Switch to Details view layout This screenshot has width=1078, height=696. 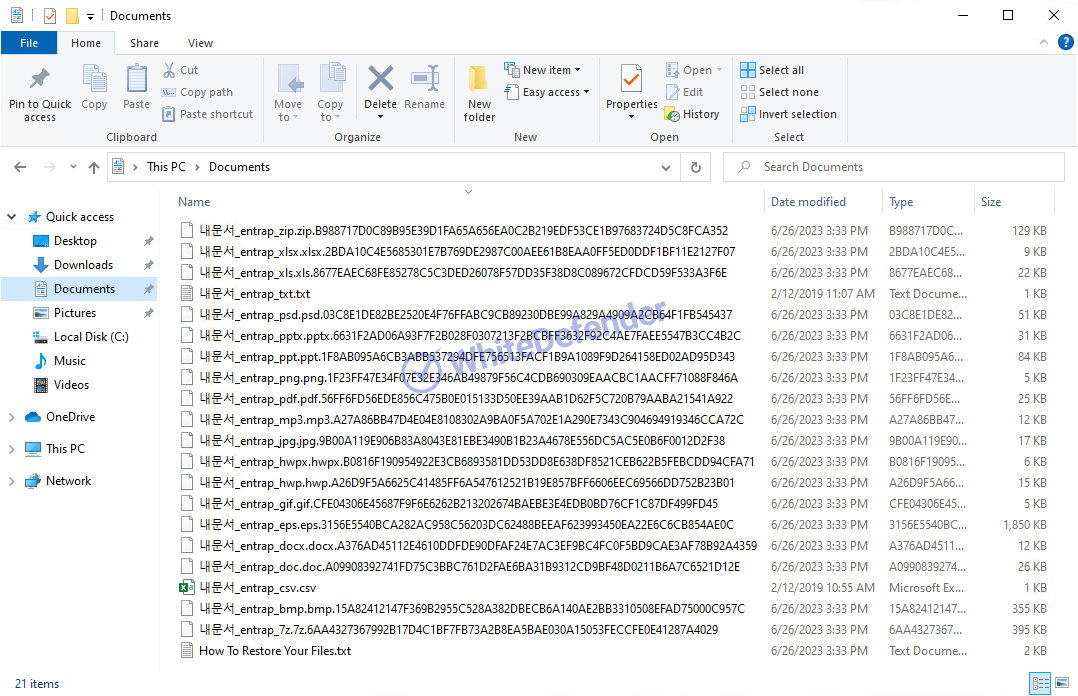pyautogui.click(x=1040, y=683)
